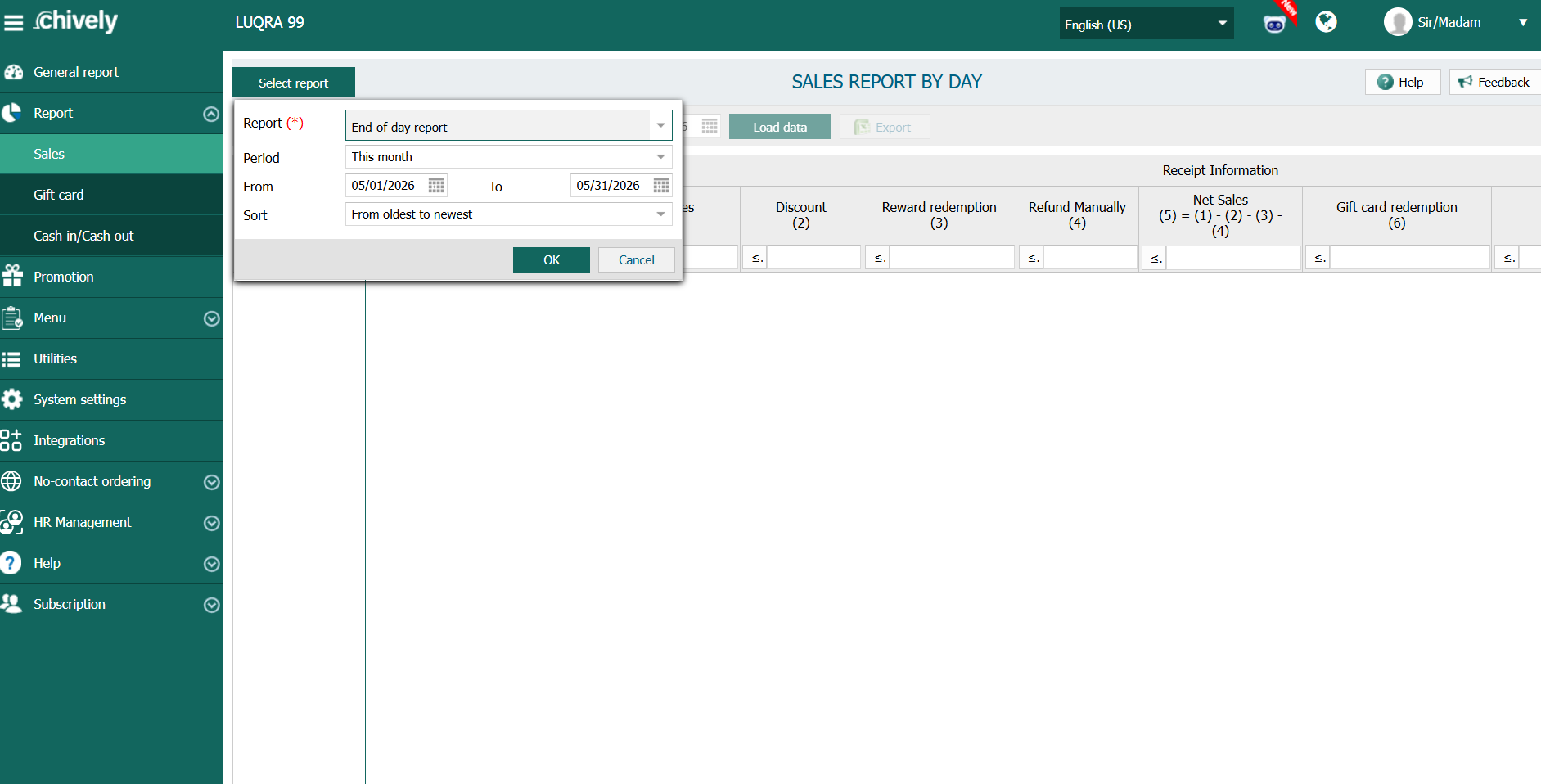Click the Feedback button
Viewport: 1541px width, 784px height.
[x=1494, y=82]
